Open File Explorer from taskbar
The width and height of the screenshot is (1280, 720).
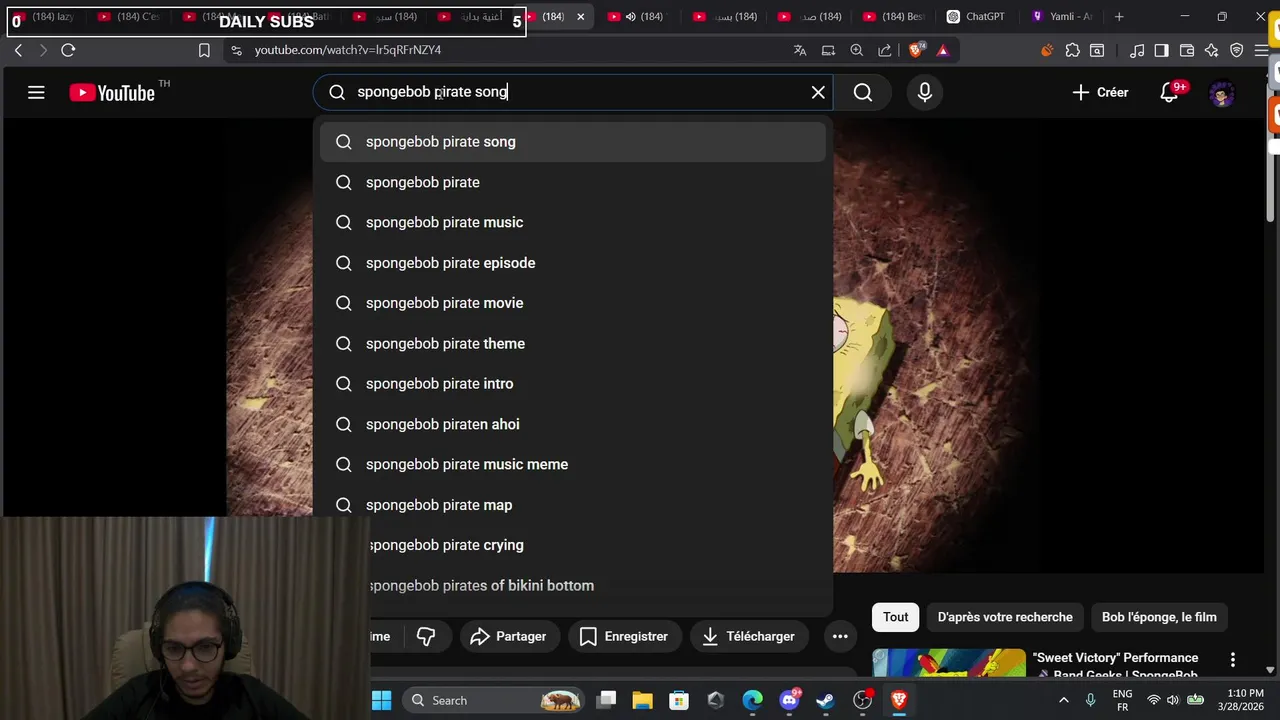click(x=642, y=700)
